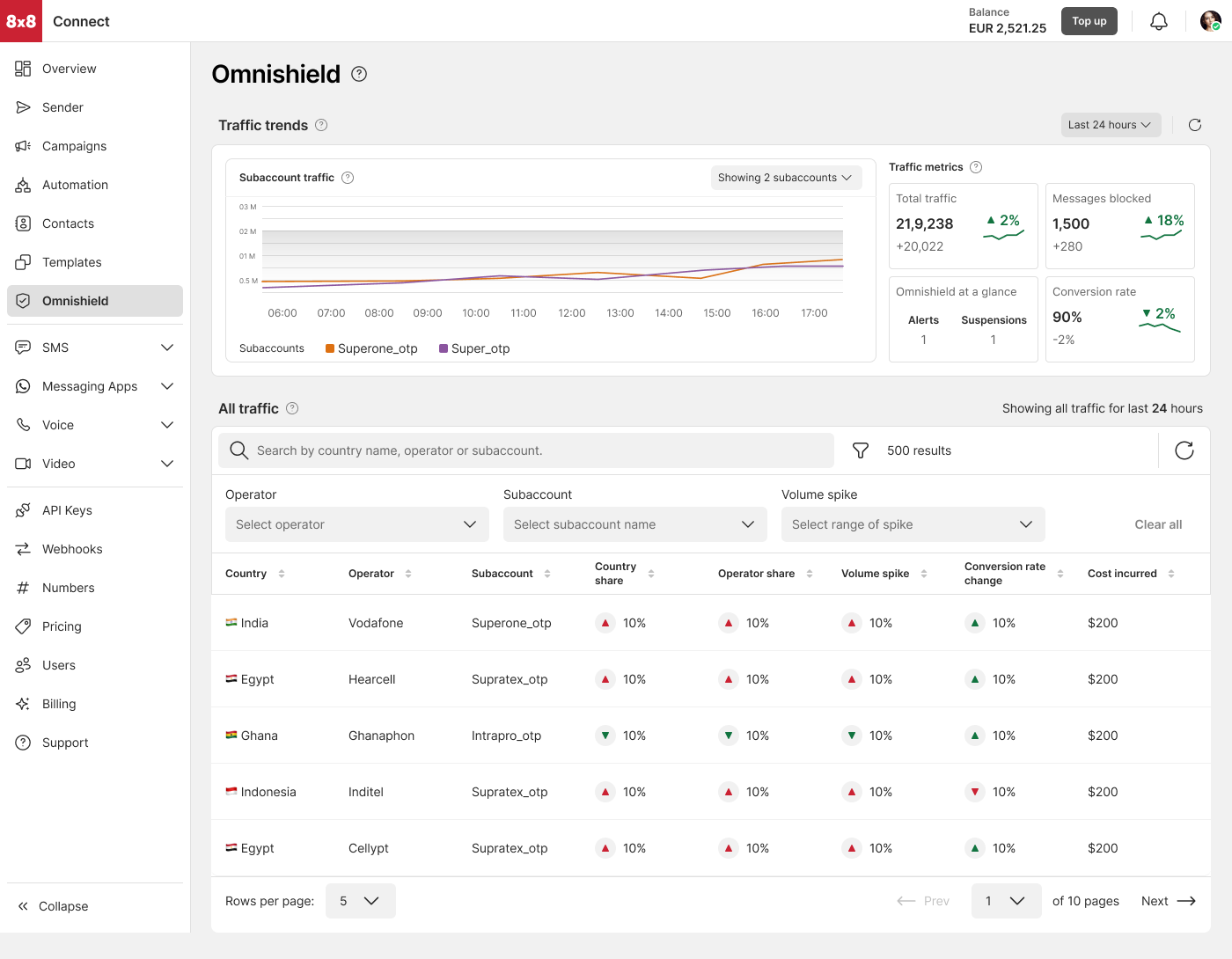Show info for Traffic trends
1232x959 pixels.
tap(321, 125)
